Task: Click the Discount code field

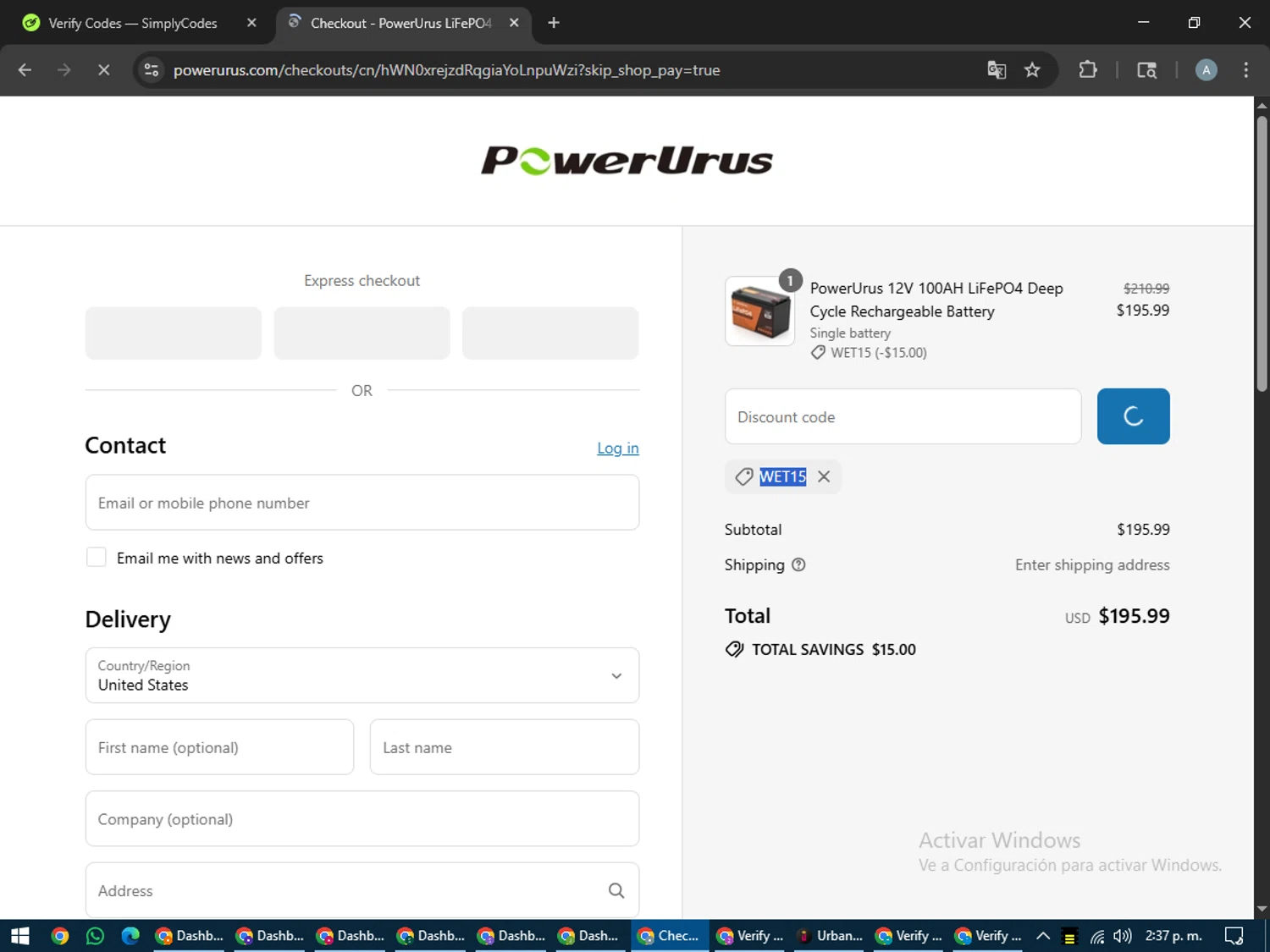Action: [903, 416]
